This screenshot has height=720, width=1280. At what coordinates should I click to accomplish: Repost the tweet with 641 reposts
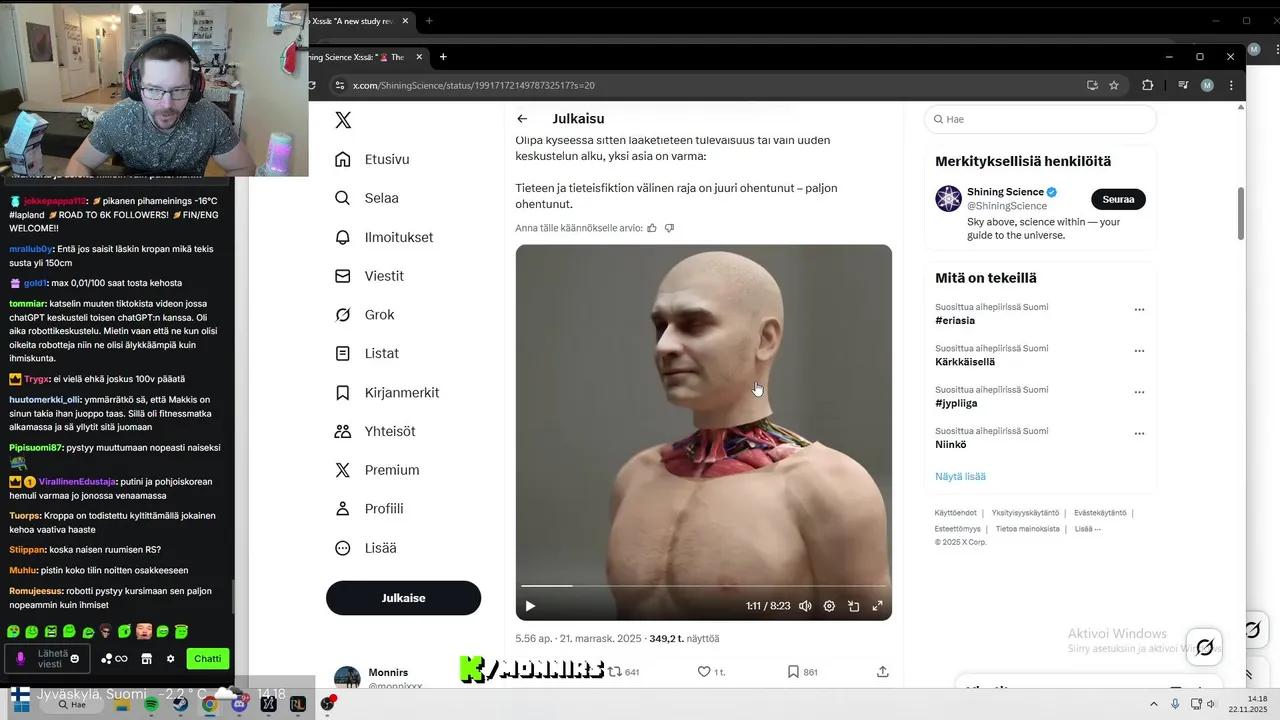[625, 672]
